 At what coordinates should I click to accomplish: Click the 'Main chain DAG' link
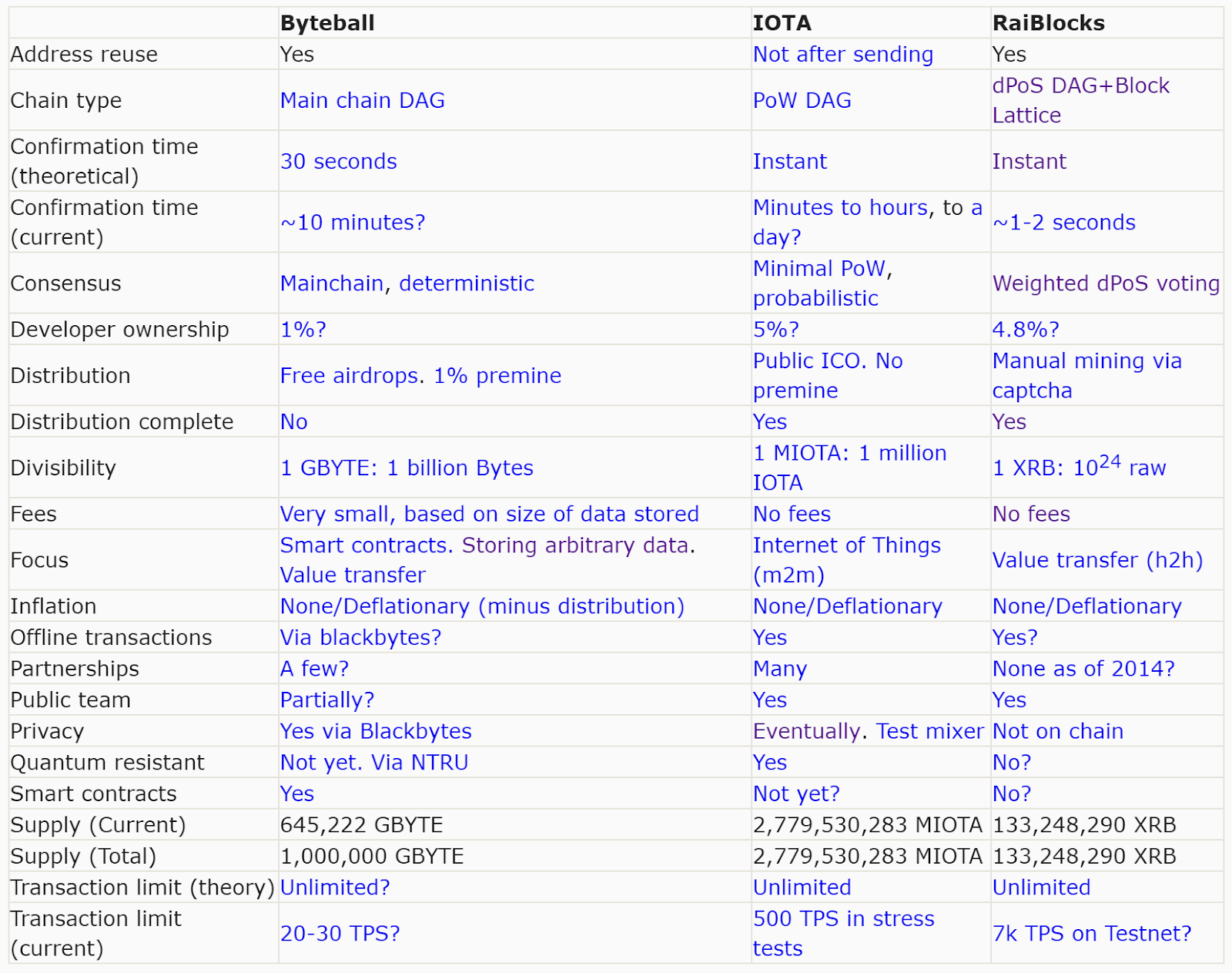(x=362, y=100)
